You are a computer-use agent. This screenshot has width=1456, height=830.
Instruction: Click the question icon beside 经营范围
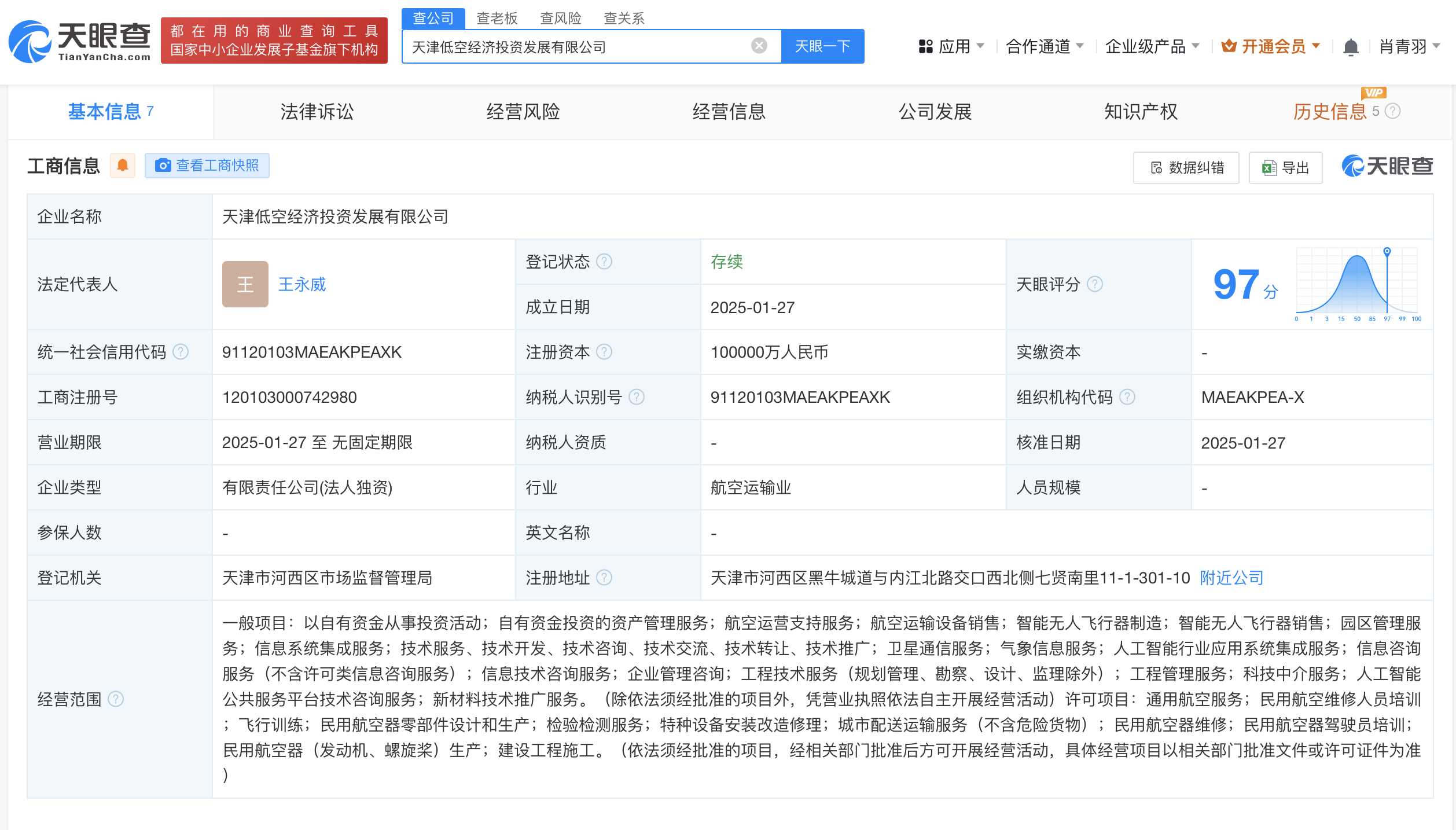click(x=116, y=699)
